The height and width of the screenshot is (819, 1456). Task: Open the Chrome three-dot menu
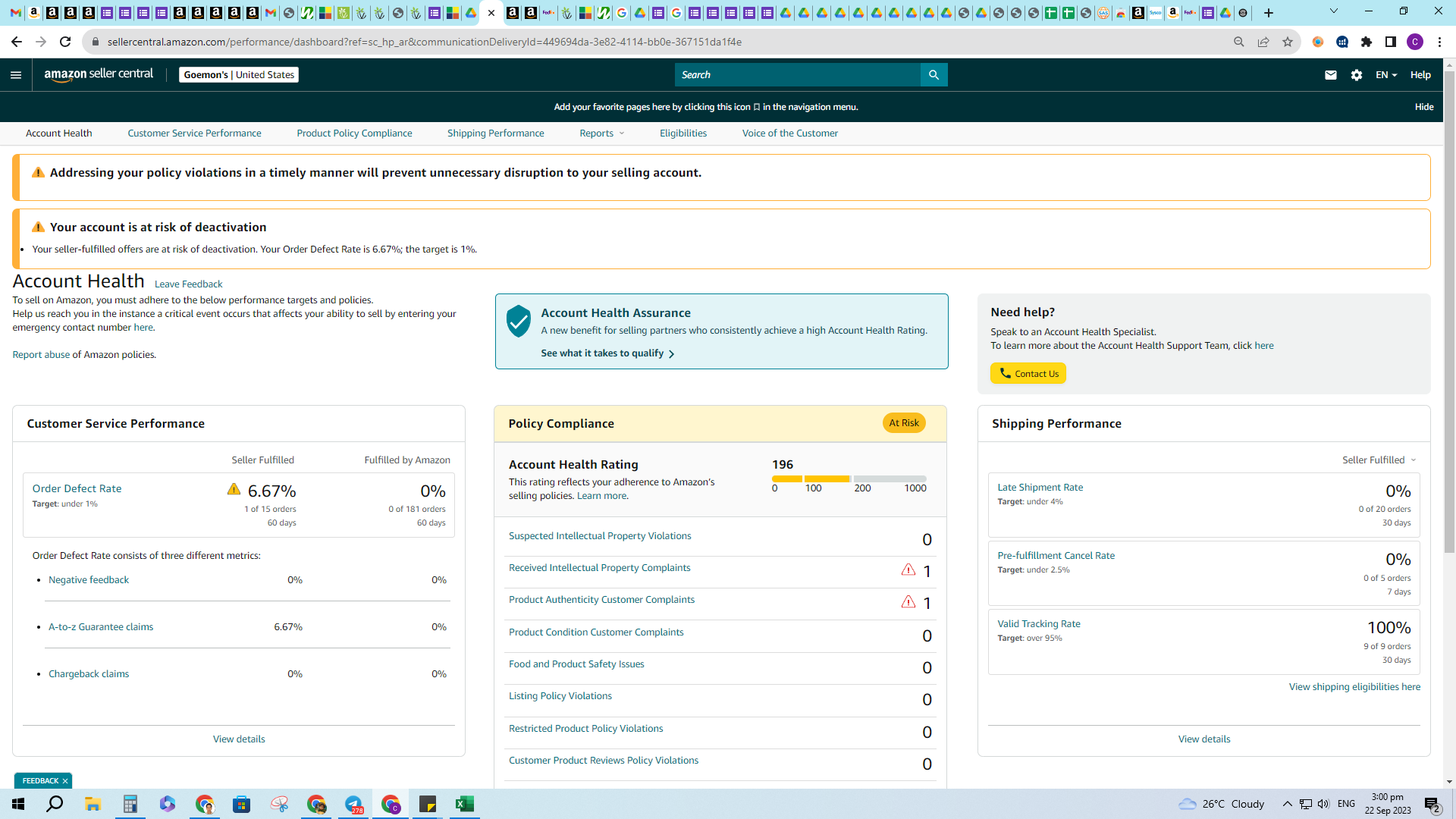pyautogui.click(x=1439, y=42)
